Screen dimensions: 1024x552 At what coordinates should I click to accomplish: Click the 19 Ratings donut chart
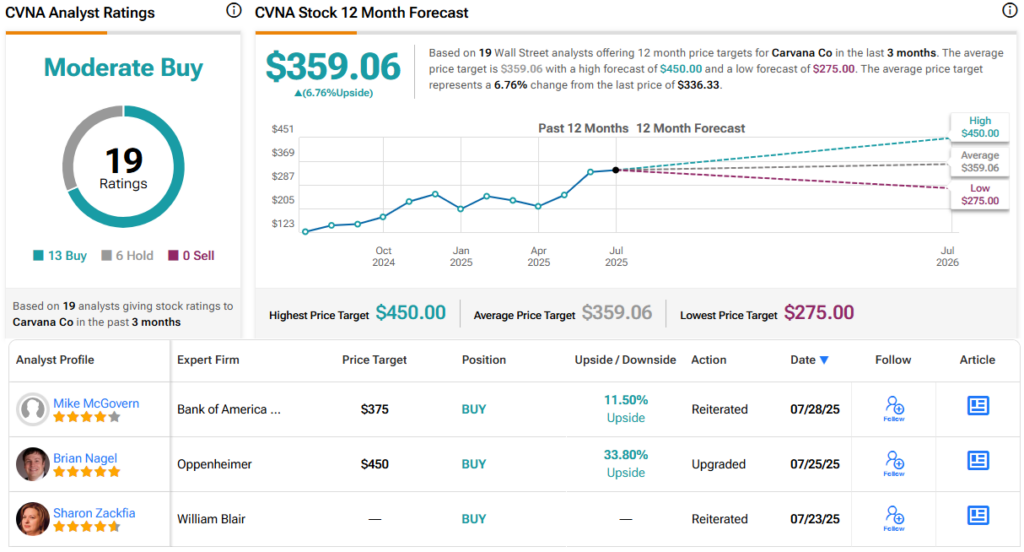click(x=123, y=167)
